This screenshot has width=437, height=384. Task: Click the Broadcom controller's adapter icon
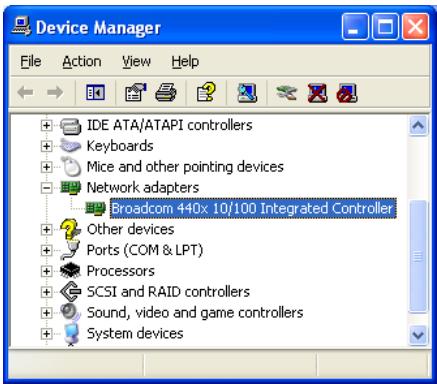point(96,208)
